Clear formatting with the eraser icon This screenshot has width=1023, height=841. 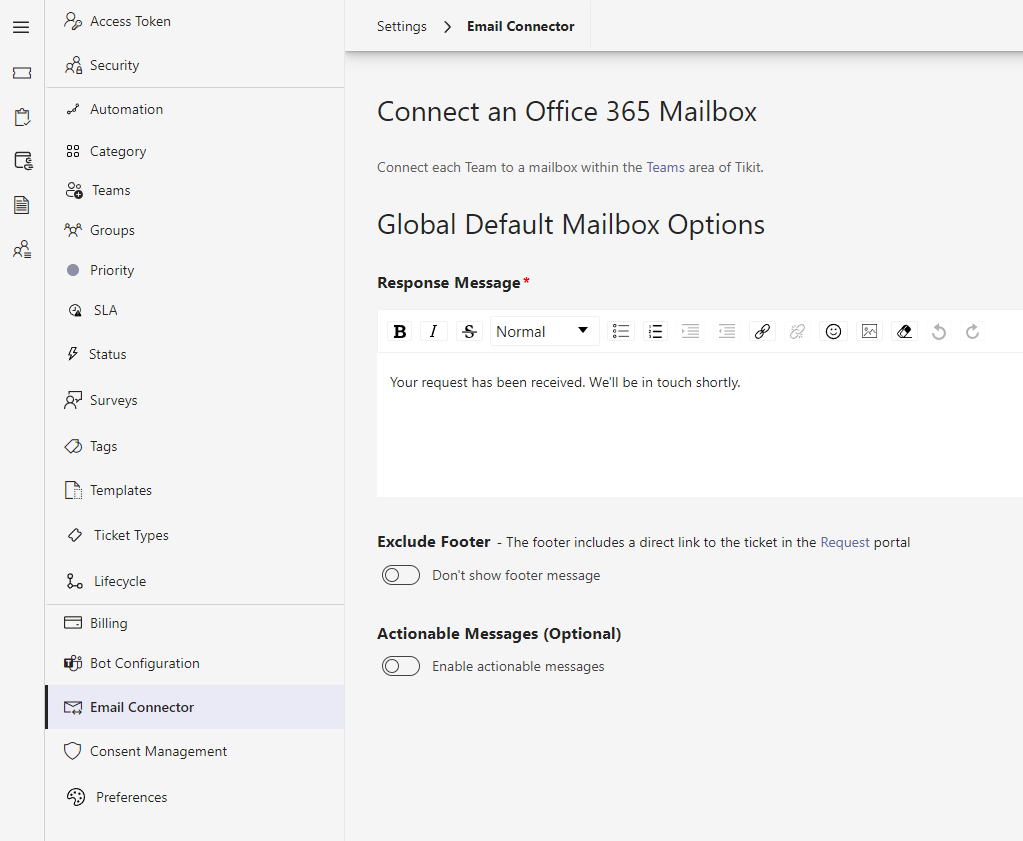coord(904,331)
